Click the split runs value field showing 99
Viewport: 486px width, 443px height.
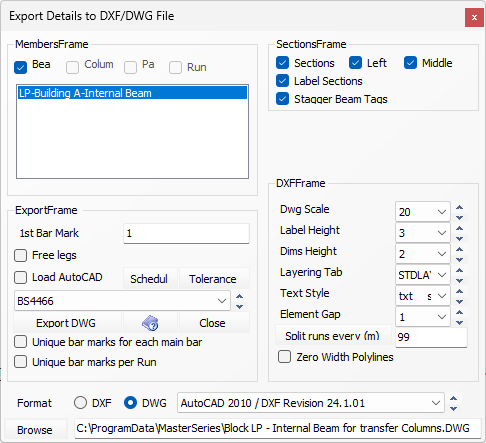(x=431, y=337)
